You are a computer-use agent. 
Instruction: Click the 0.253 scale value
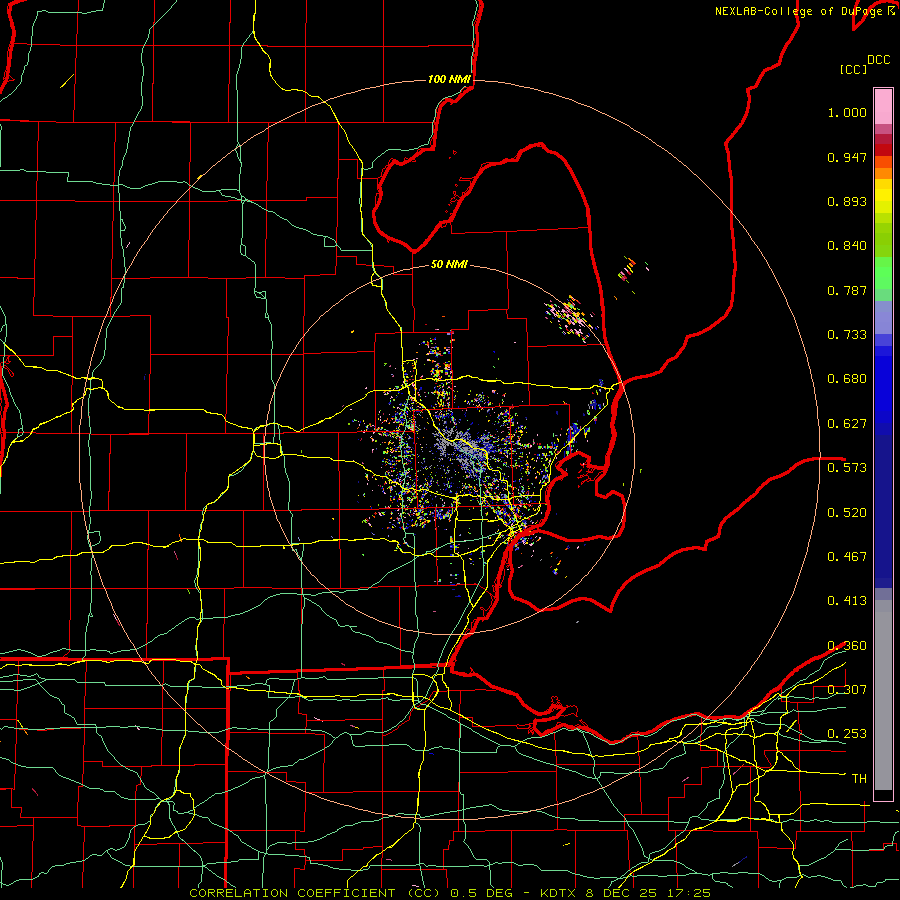[x=847, y=734]
